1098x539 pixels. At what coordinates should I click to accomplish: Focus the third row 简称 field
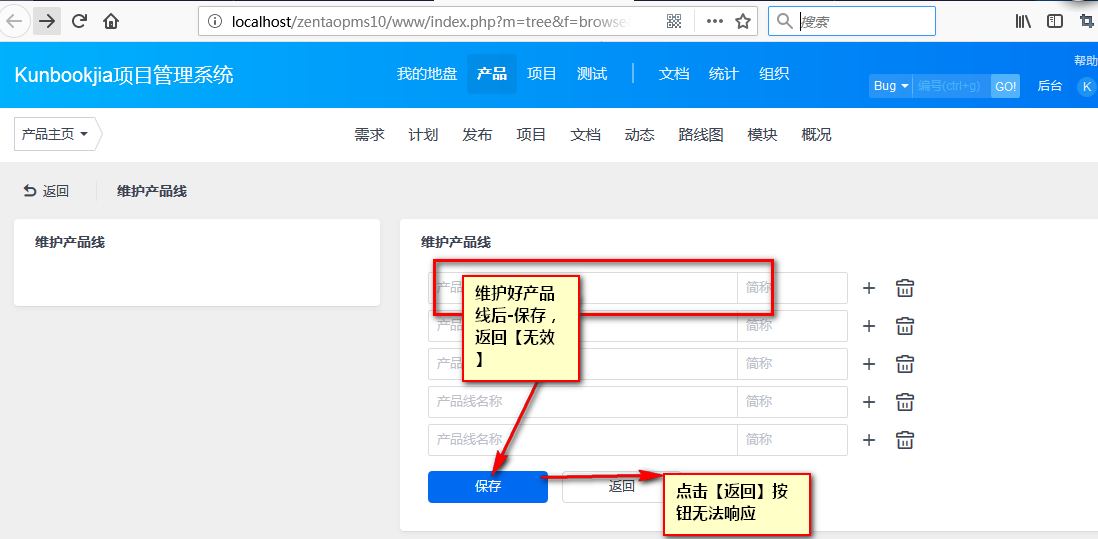pyautogui.click(x=792, y=364)
